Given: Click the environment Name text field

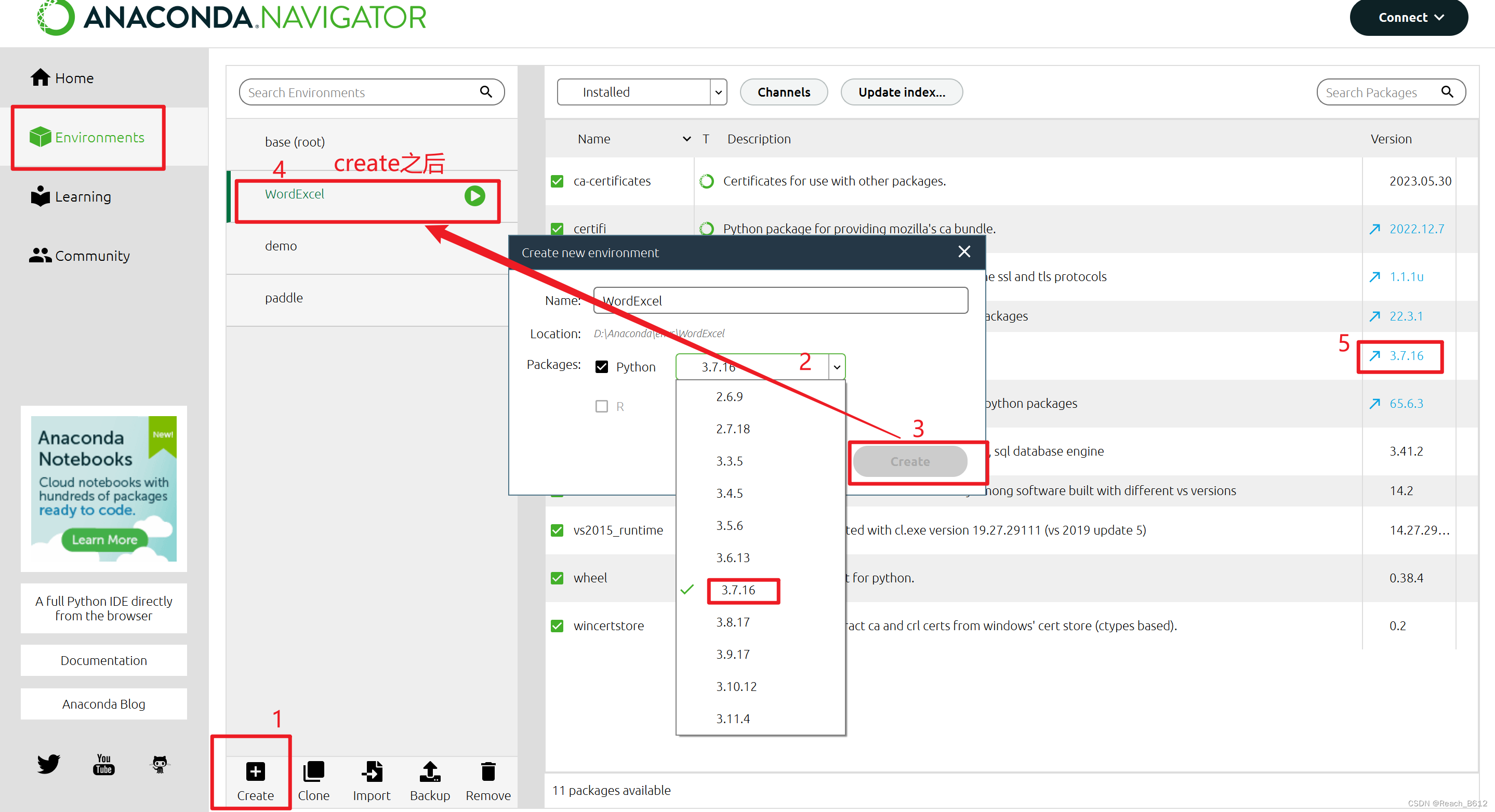Looking at the screenshot, I should click(780, 301).
